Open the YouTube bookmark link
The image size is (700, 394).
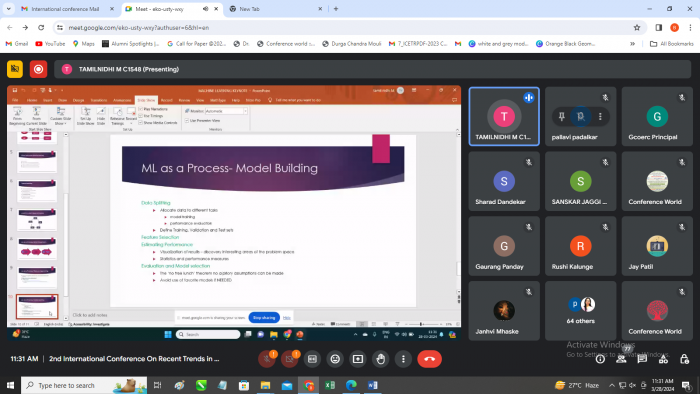50,44
